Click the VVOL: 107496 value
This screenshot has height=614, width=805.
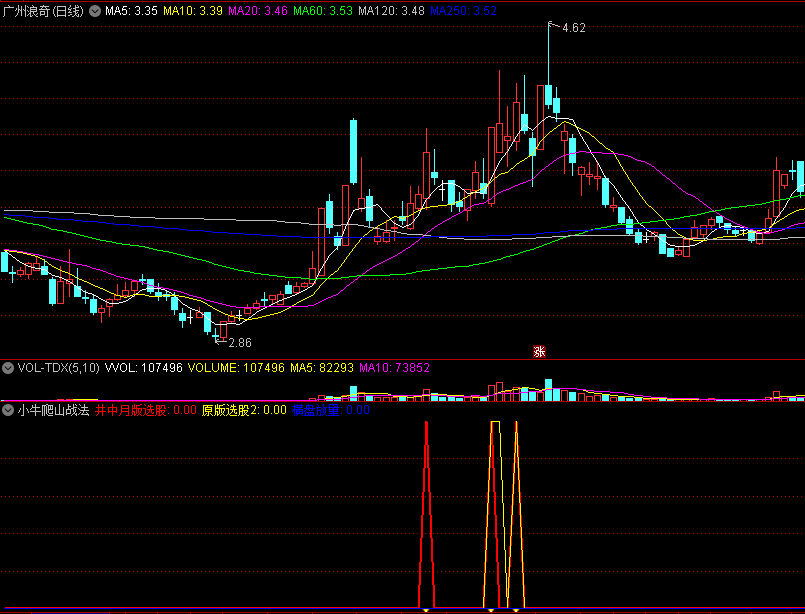pyautogui.click(x=144, y=368)
